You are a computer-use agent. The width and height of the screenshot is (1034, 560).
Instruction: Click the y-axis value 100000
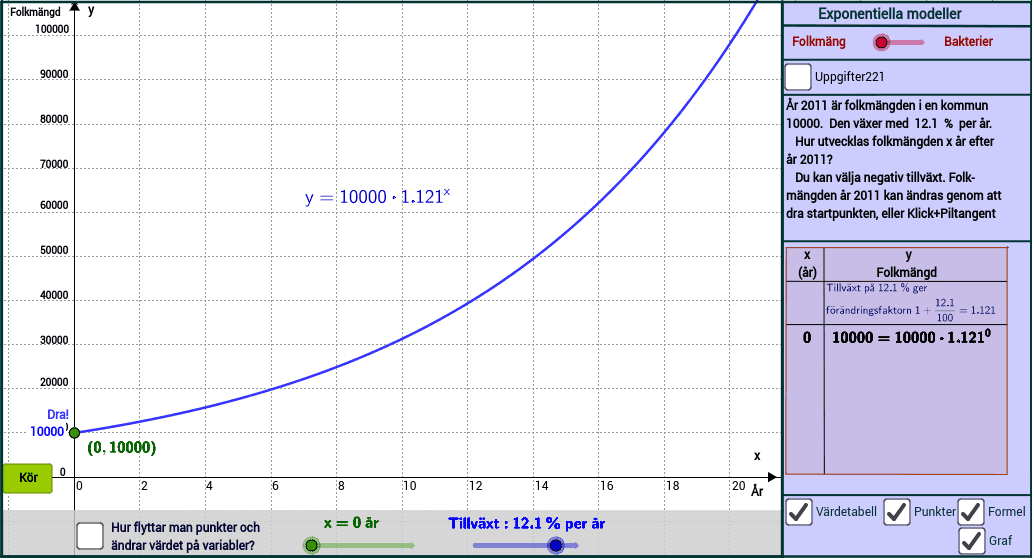tap(52, 29)
